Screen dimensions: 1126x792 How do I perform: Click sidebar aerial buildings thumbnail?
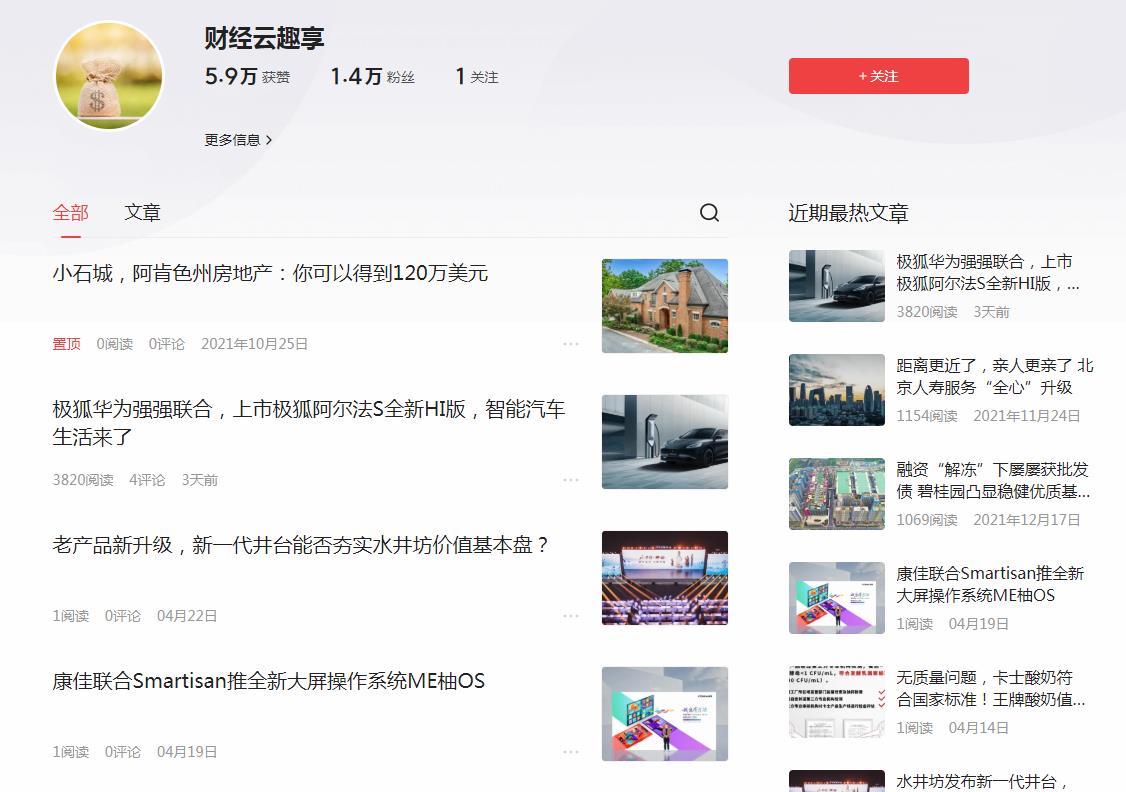click(x=837, y=494)
